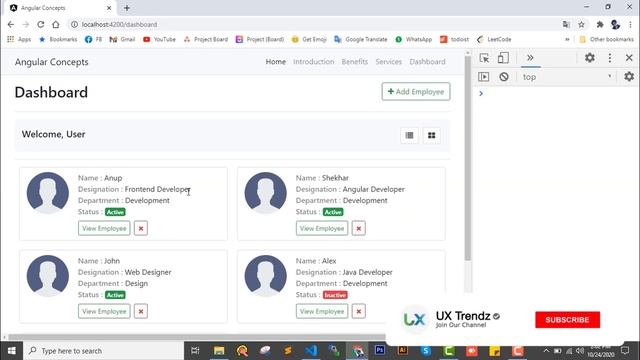Click the console prompt input

(x=559, y=93)
